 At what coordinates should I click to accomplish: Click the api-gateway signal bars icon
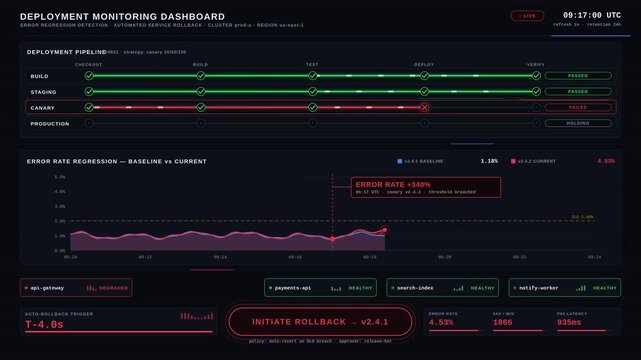coord(91,288)
